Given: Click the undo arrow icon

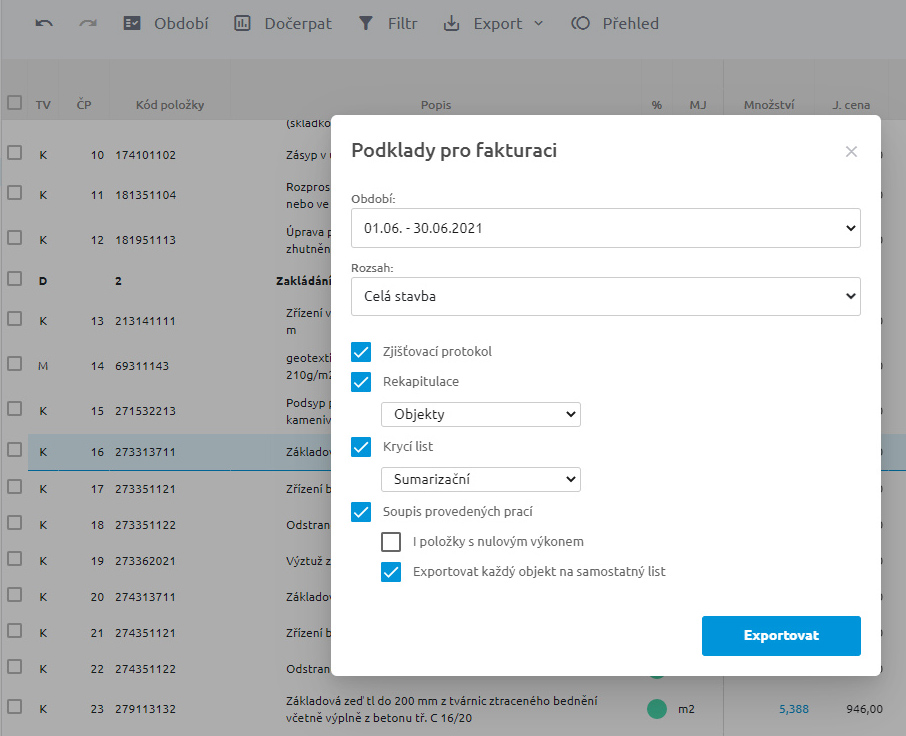Looking at the screenshot, I should tap(44, 23).
